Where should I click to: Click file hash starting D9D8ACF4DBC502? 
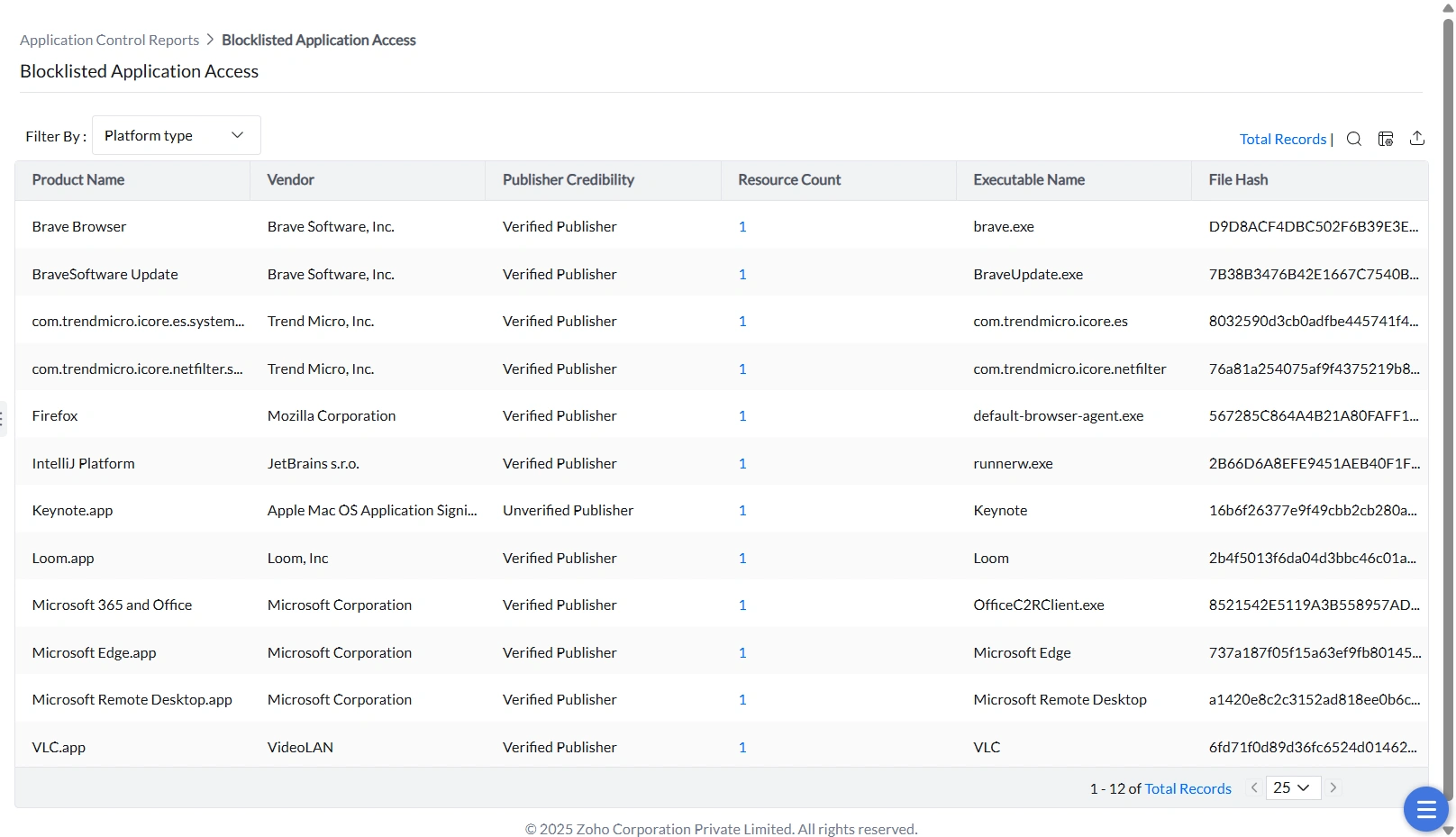click(1314, 226)
